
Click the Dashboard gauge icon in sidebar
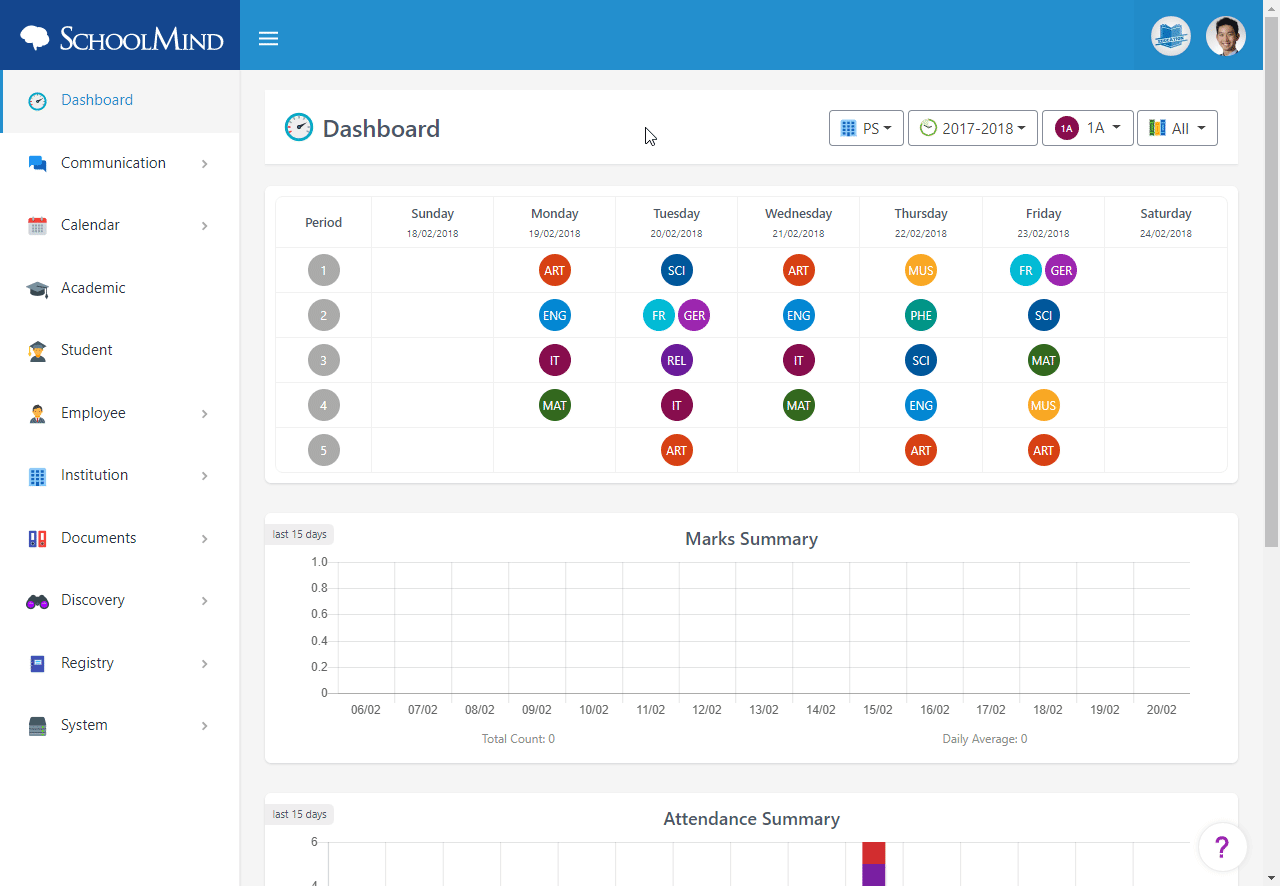click(x=37, y=101)
